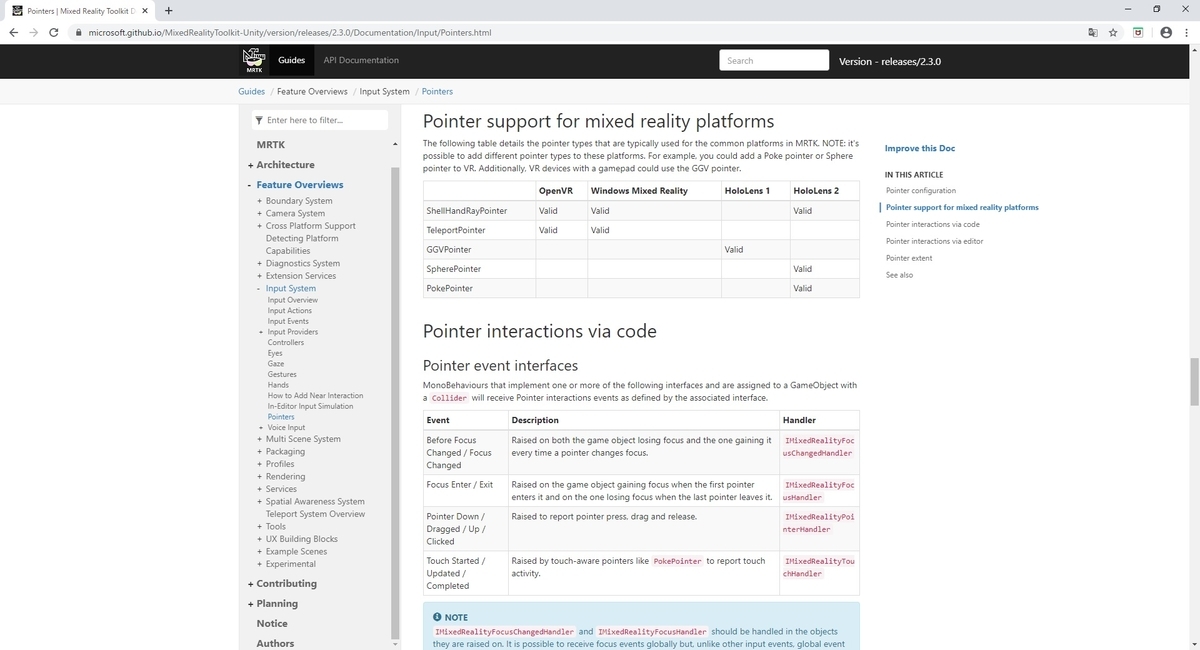This screenshot has height=650, width=1200.
Task: Close the Pointers browser tab
Action: click(x=144, y=10)
